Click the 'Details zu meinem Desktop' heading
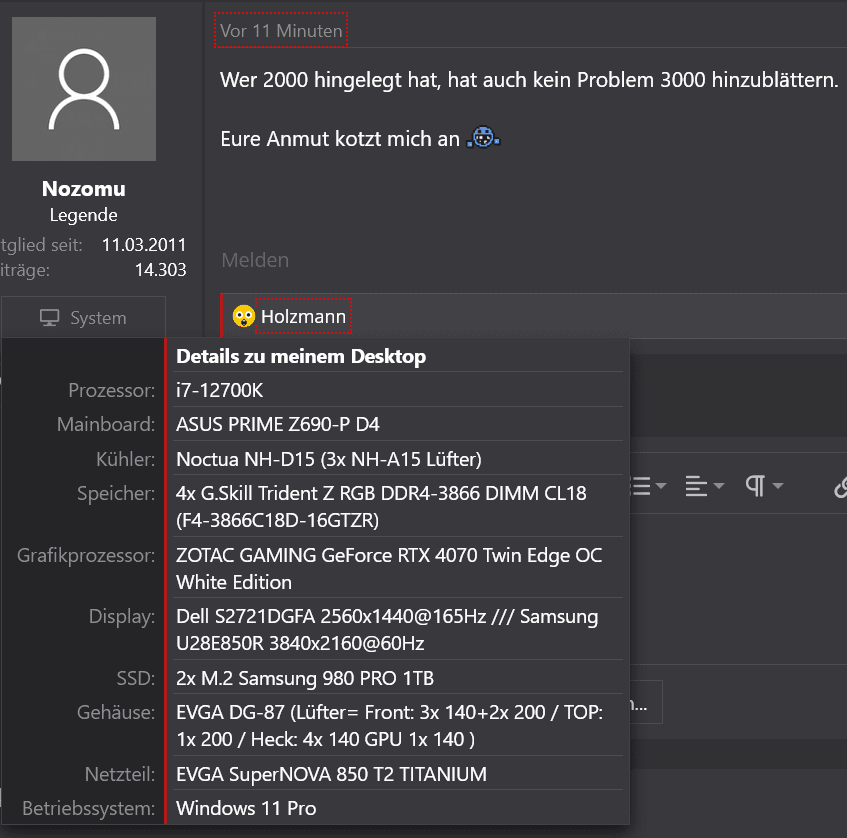The height and width of the screenshot is (838, 847). point(301,357)
